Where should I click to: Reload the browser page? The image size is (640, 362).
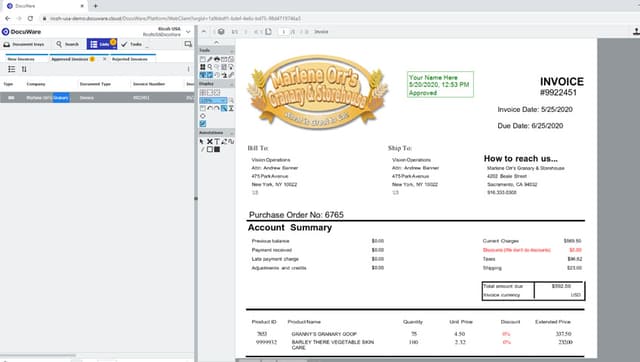[30, 18]
